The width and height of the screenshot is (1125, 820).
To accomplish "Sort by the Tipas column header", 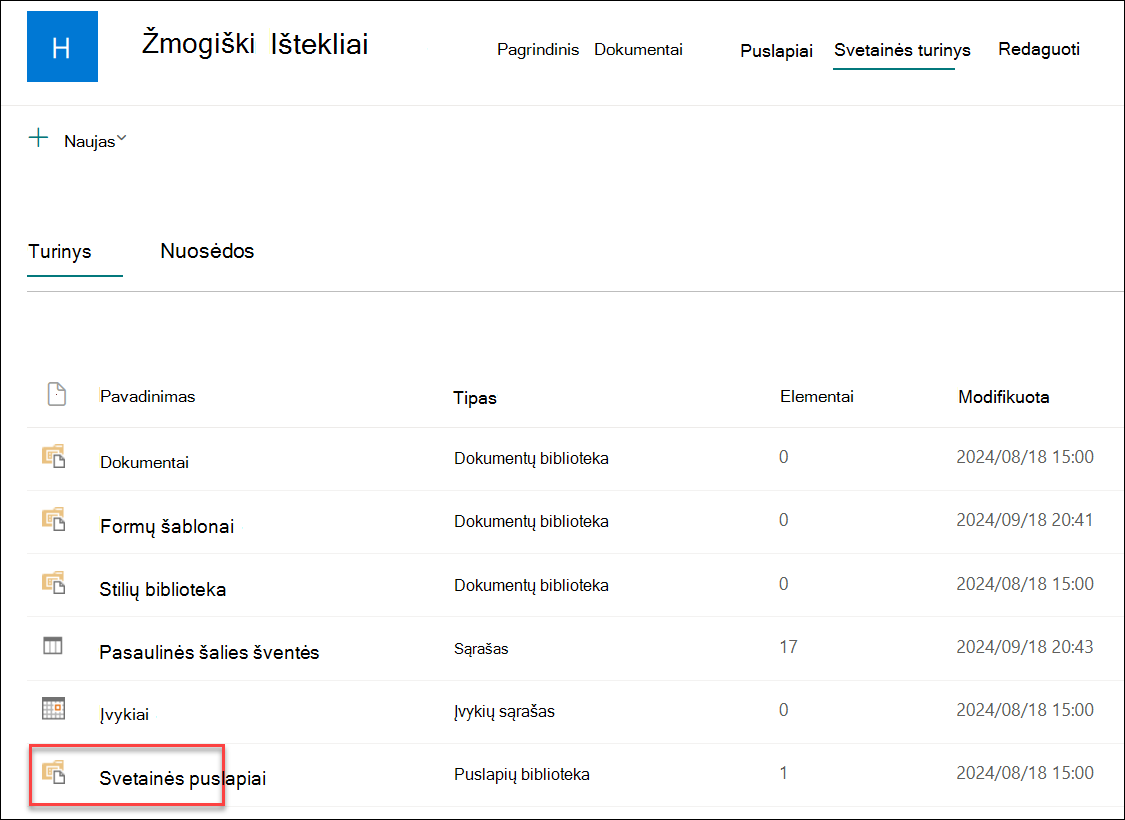I will [x=475, y=398].
